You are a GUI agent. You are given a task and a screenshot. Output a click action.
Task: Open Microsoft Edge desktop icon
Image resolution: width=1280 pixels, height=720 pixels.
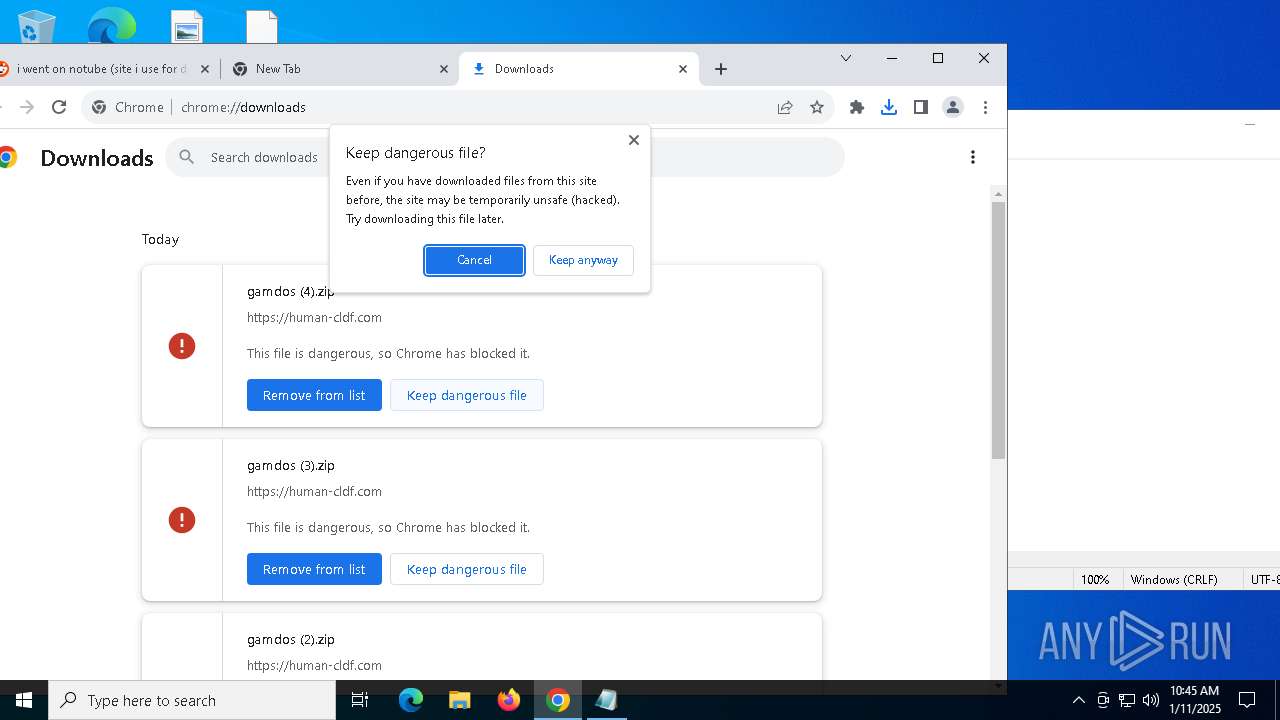tap(111, 26)
